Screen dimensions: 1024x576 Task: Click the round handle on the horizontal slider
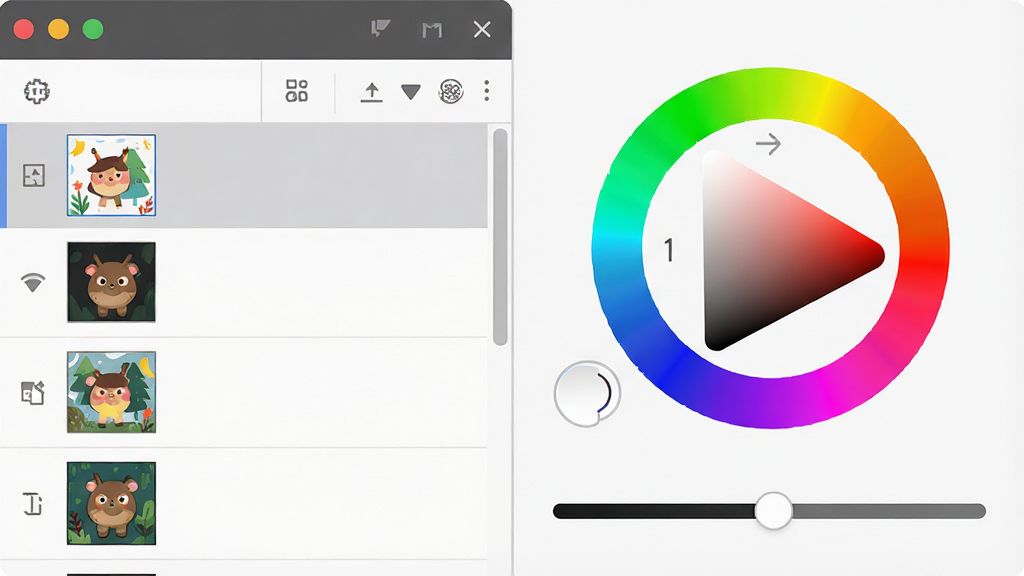(773, 511)
